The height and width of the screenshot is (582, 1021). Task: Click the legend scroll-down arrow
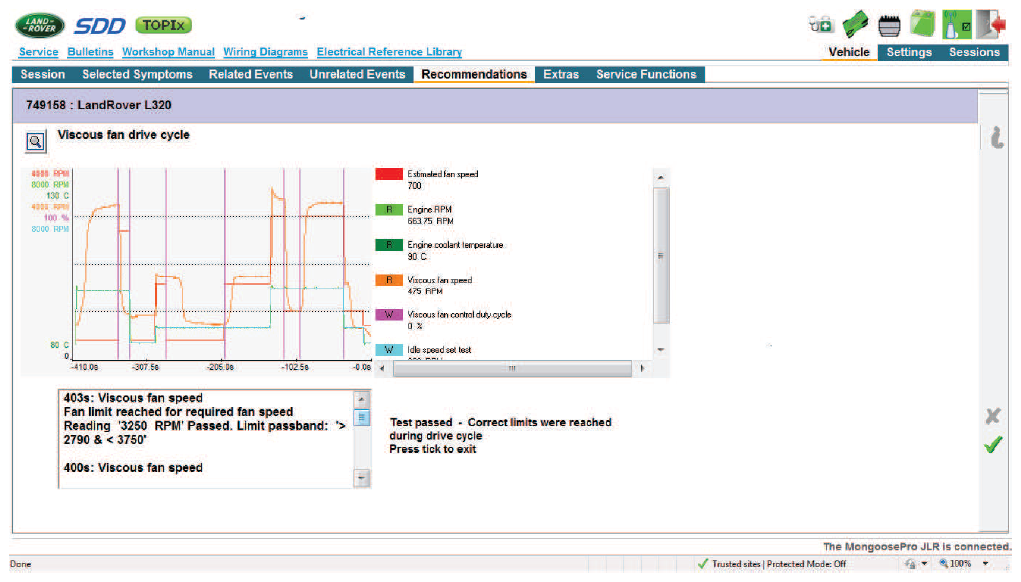point(660,350)
